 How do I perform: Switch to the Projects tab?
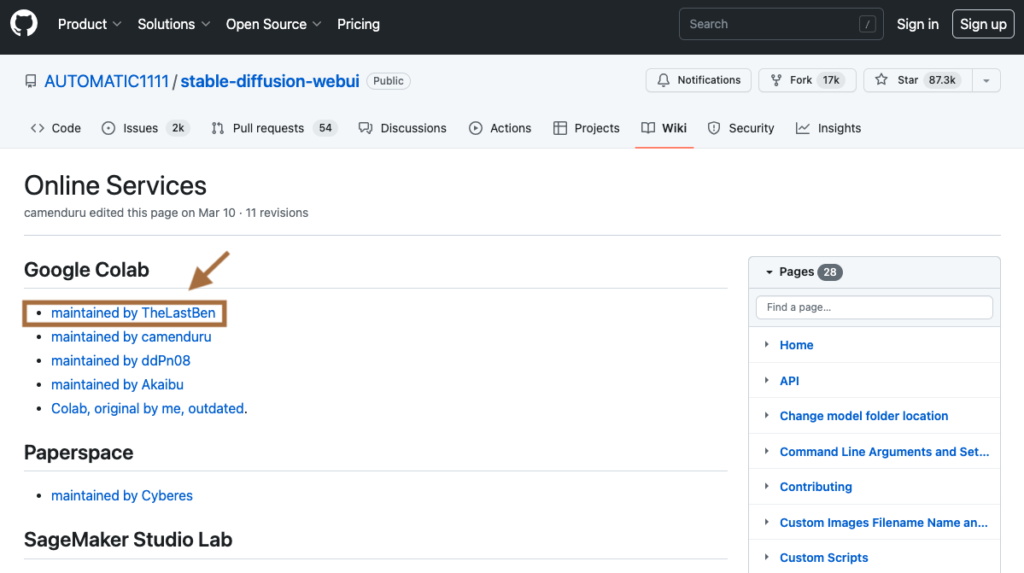pyautogui.click(x=586, y=128)
